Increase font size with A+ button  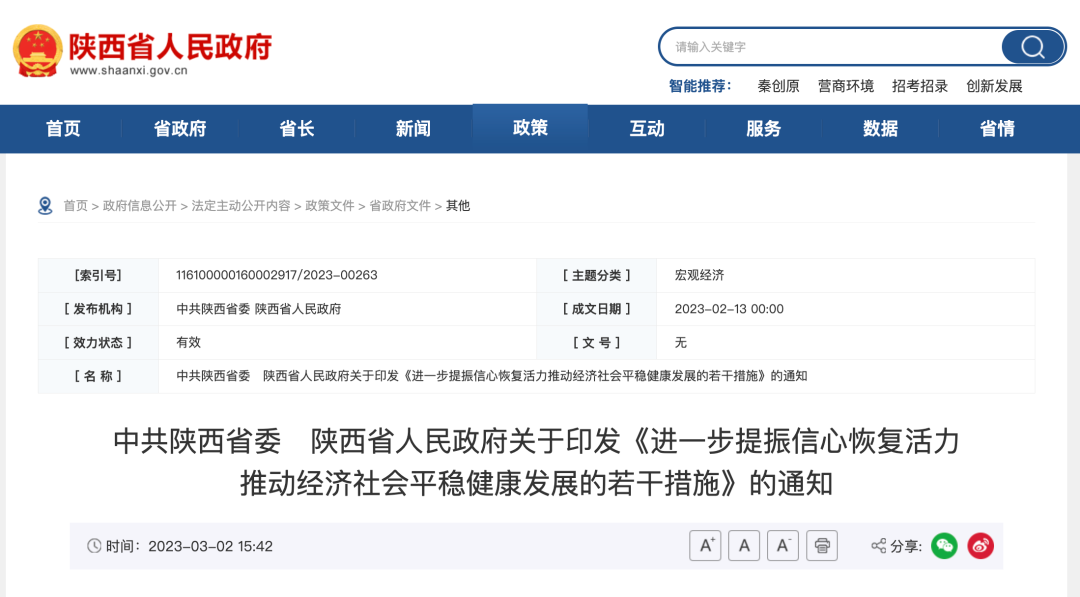(x=705, y=546)
